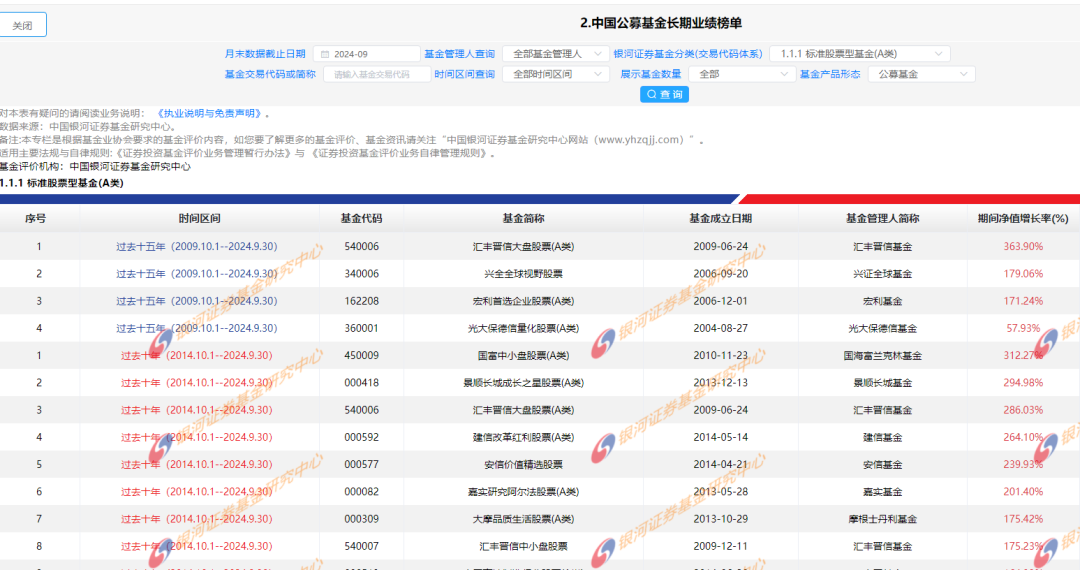Open the 全部时间区间 dropdown
Screen dimensions: 1080x570
[556, 74]
